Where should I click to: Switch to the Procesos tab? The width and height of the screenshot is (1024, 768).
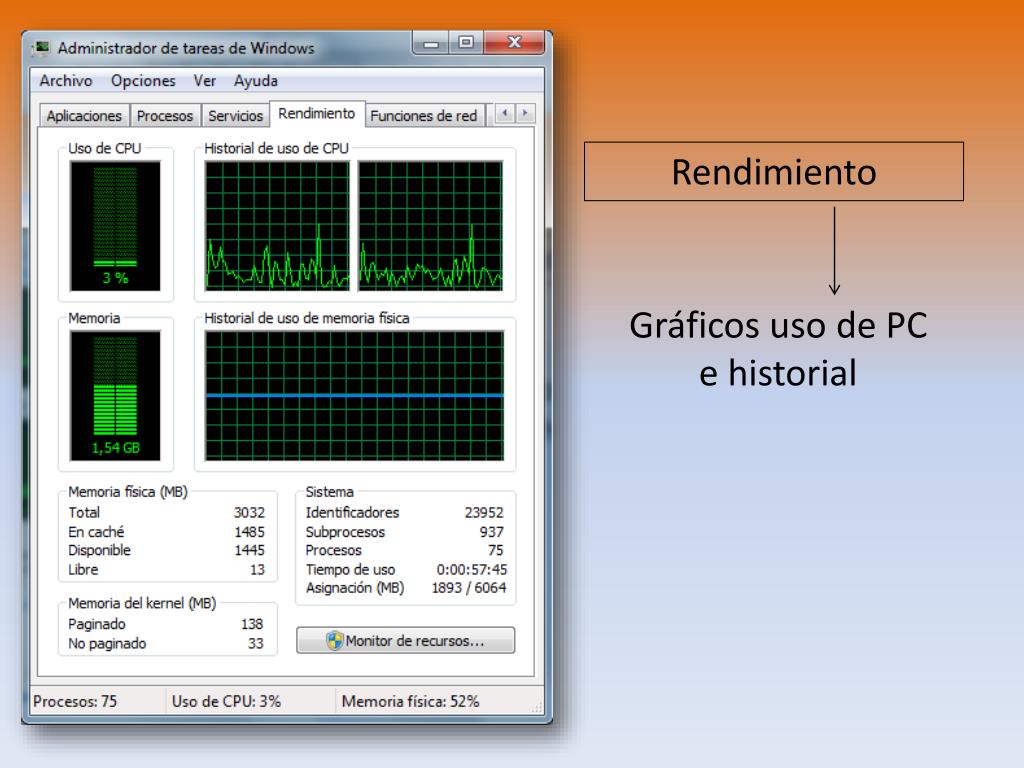point(165,116)
